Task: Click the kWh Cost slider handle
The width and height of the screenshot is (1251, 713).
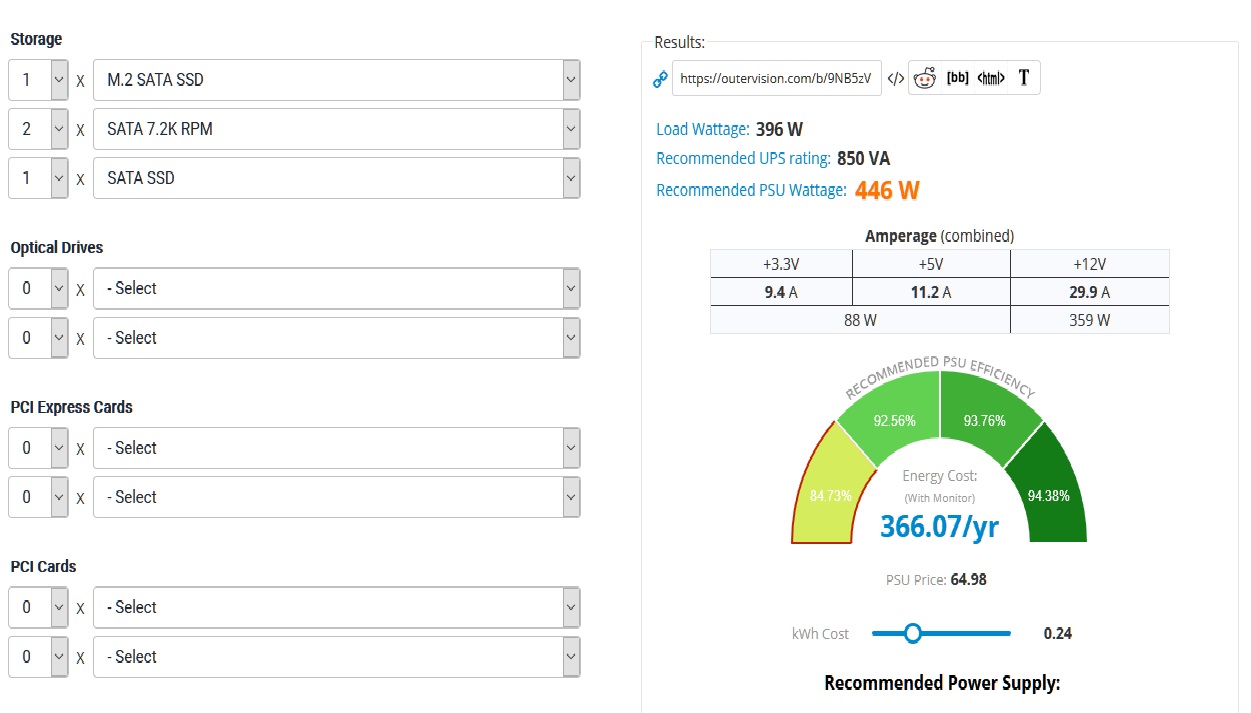Action: (x=912, y=633)
